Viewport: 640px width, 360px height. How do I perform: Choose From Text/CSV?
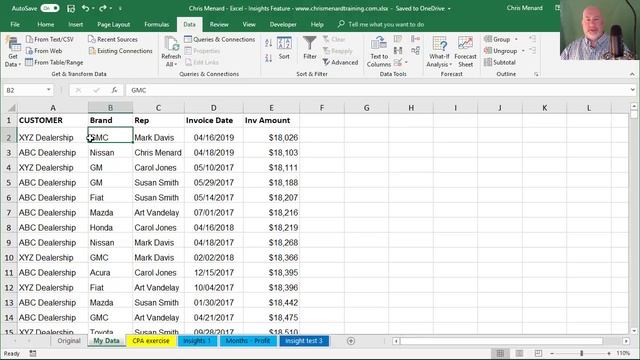[x=50, y=39]
